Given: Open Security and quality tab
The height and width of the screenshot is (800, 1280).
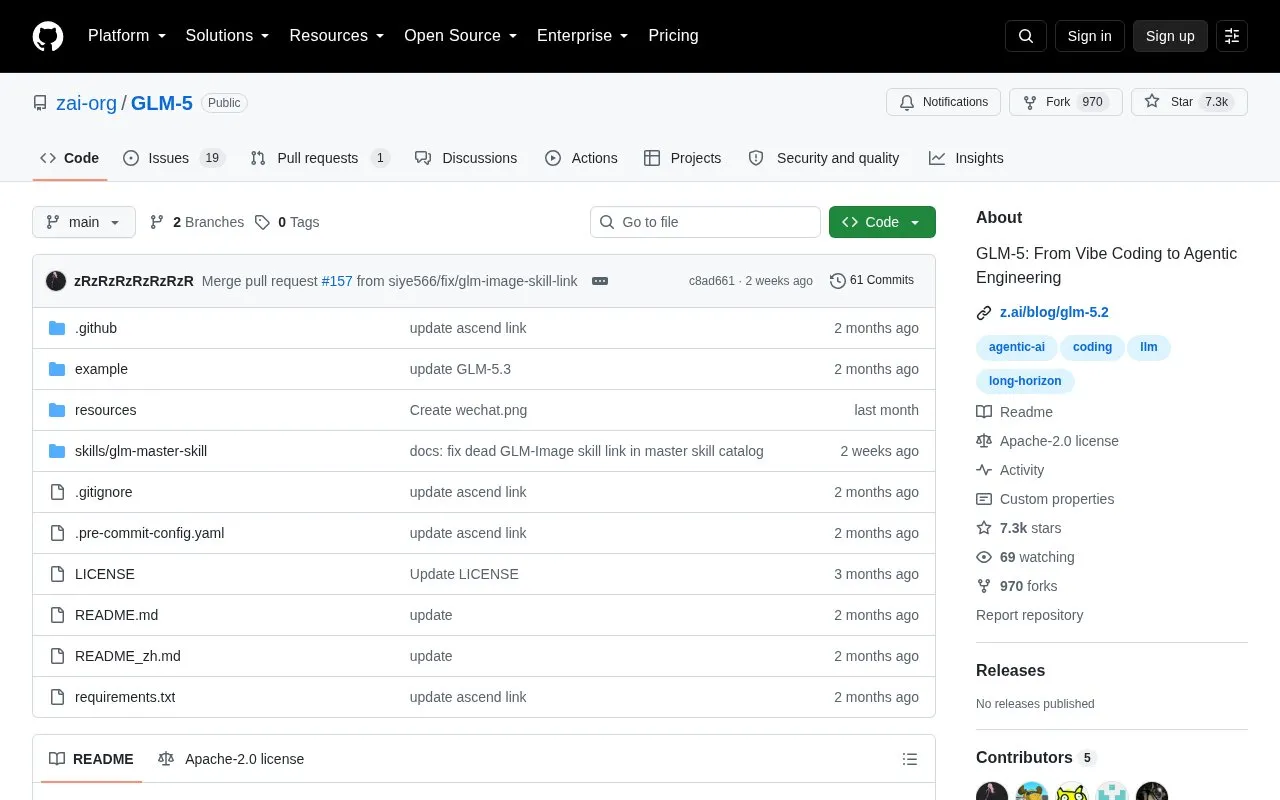Looking at the screenshot, I should point(824,158).
